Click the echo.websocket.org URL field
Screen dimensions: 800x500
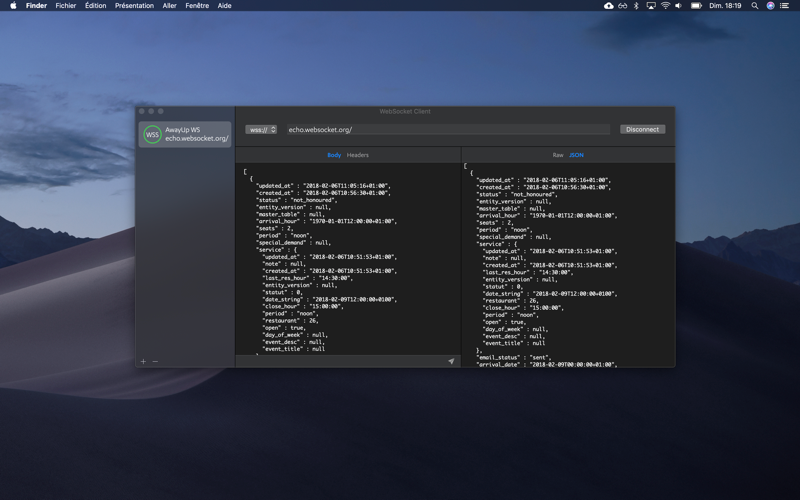tap(448, 130)
